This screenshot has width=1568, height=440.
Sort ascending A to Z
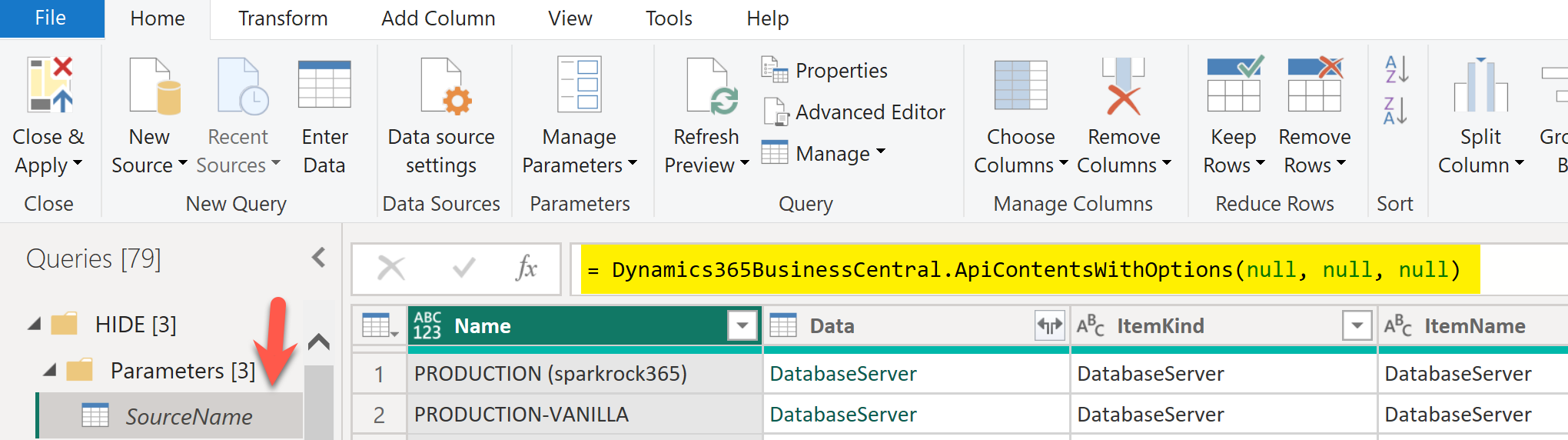tap(1396, 69)
